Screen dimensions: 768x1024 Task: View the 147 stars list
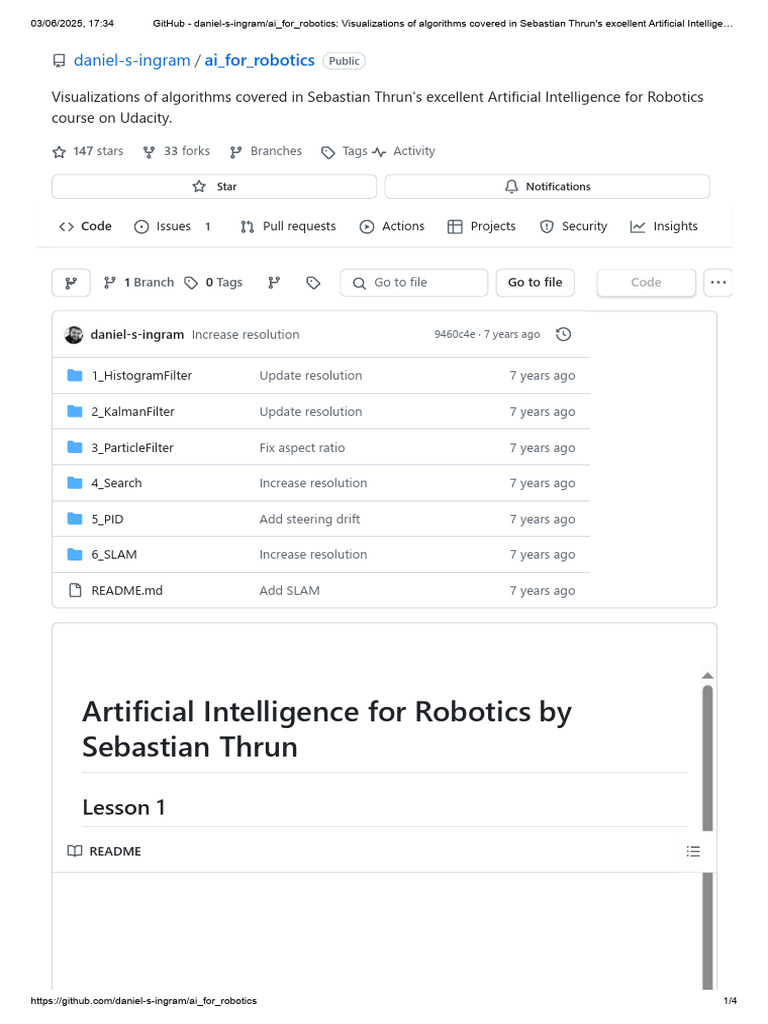[88, 151]
